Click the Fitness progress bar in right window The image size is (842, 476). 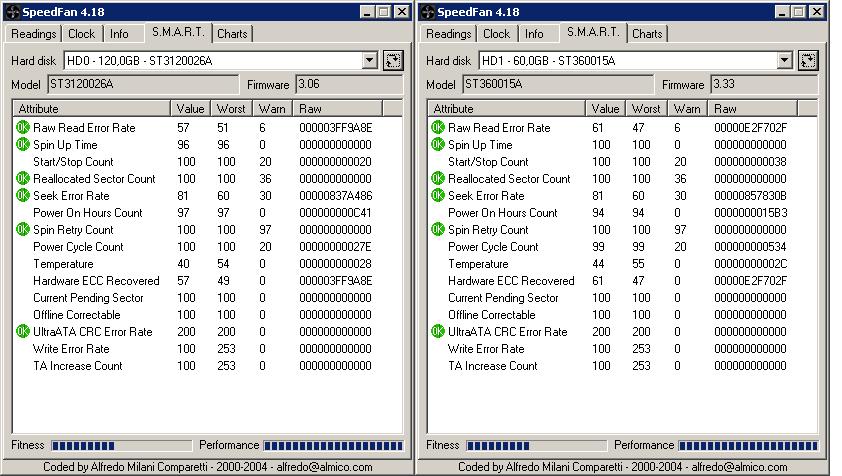[536, 445]
